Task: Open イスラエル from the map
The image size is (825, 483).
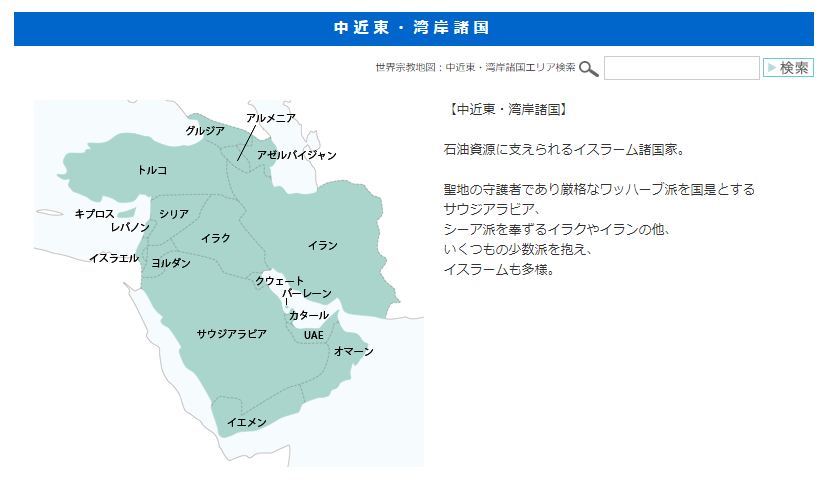Action: pyautogui.click(x=114, y=258)
